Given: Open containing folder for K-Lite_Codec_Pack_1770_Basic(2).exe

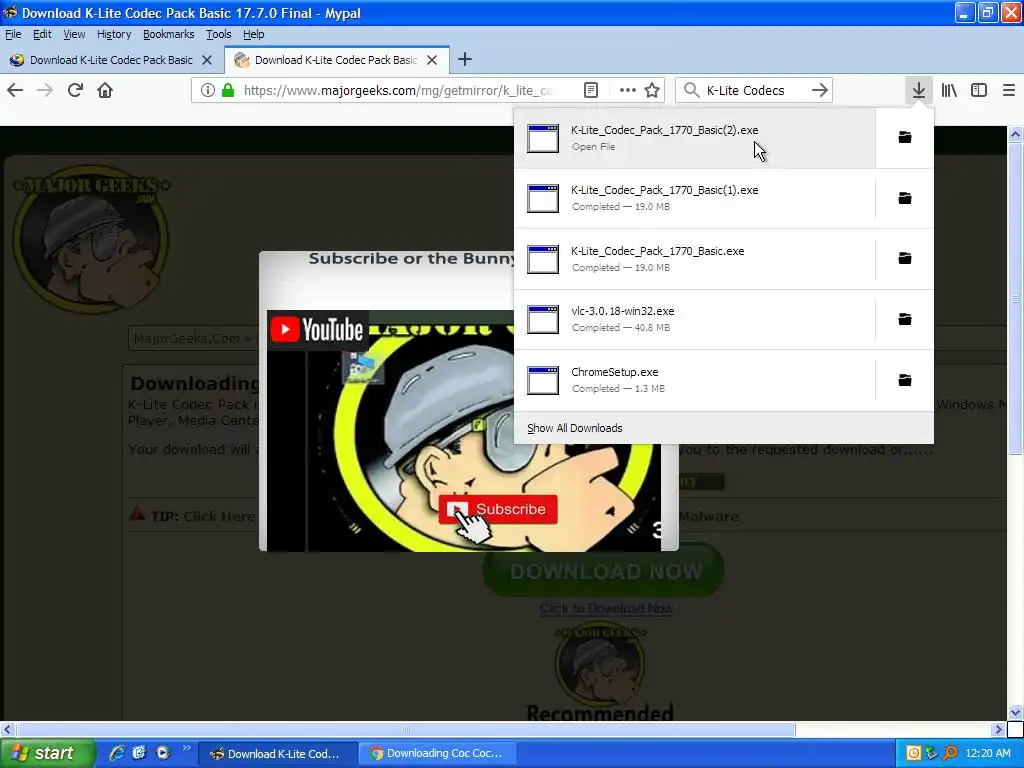Looking at the screenshot, I should coord(904,137).
